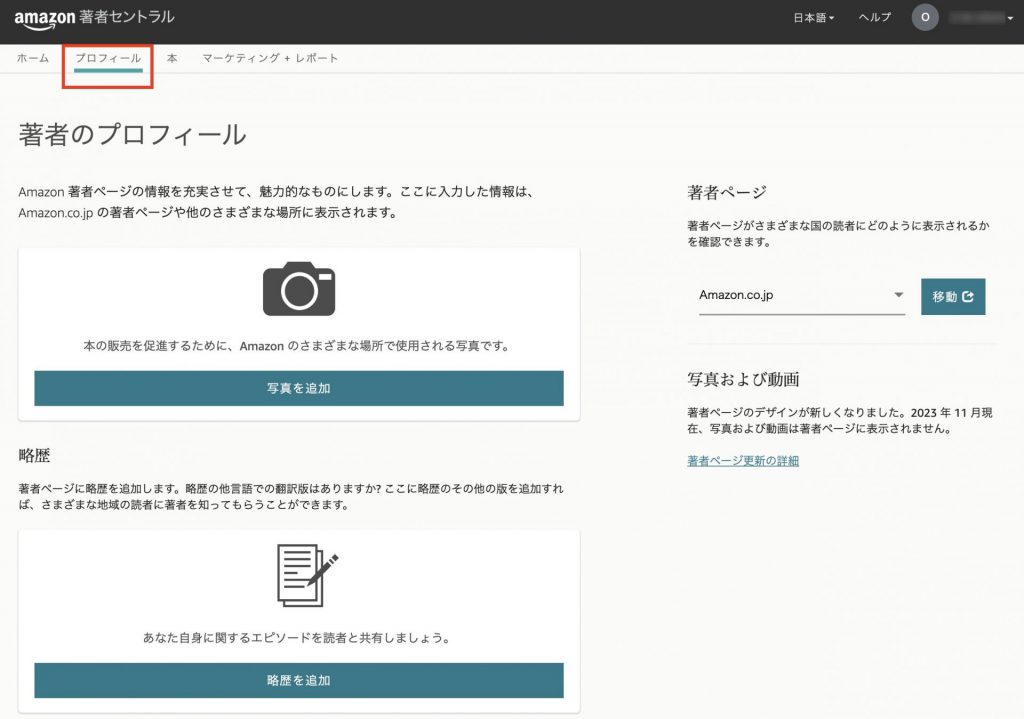1024x719 pixels.
Task: Select the マーケティング + レポート tab
Action: [x=271, y=58]
